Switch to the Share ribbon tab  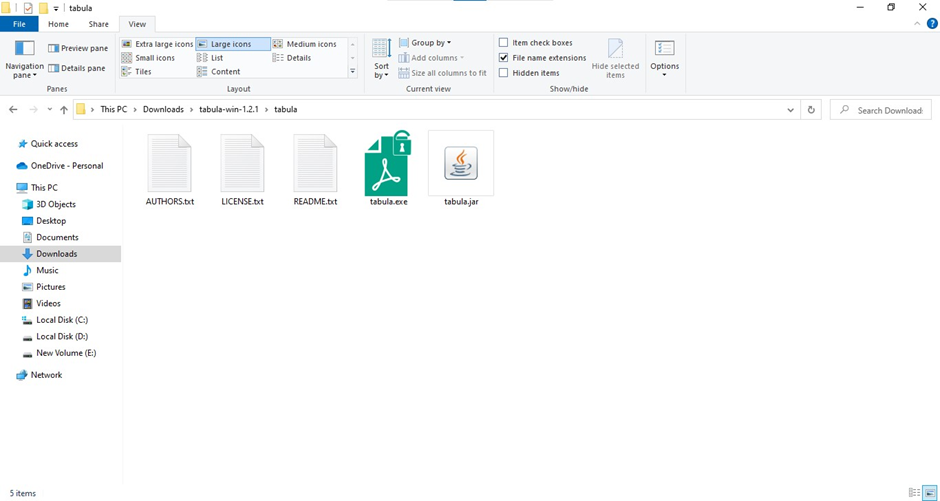(99, 24)
